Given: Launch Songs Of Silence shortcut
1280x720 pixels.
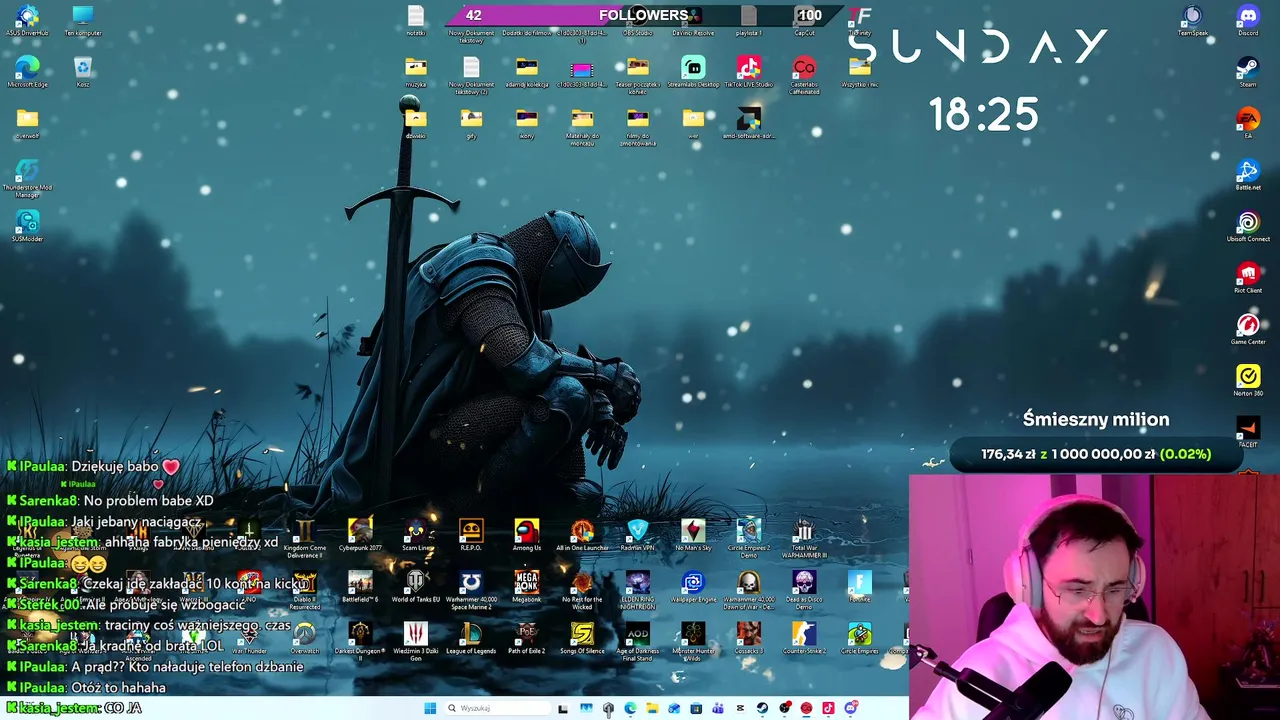Looking at the screenshot, I should tap(582, 638).
